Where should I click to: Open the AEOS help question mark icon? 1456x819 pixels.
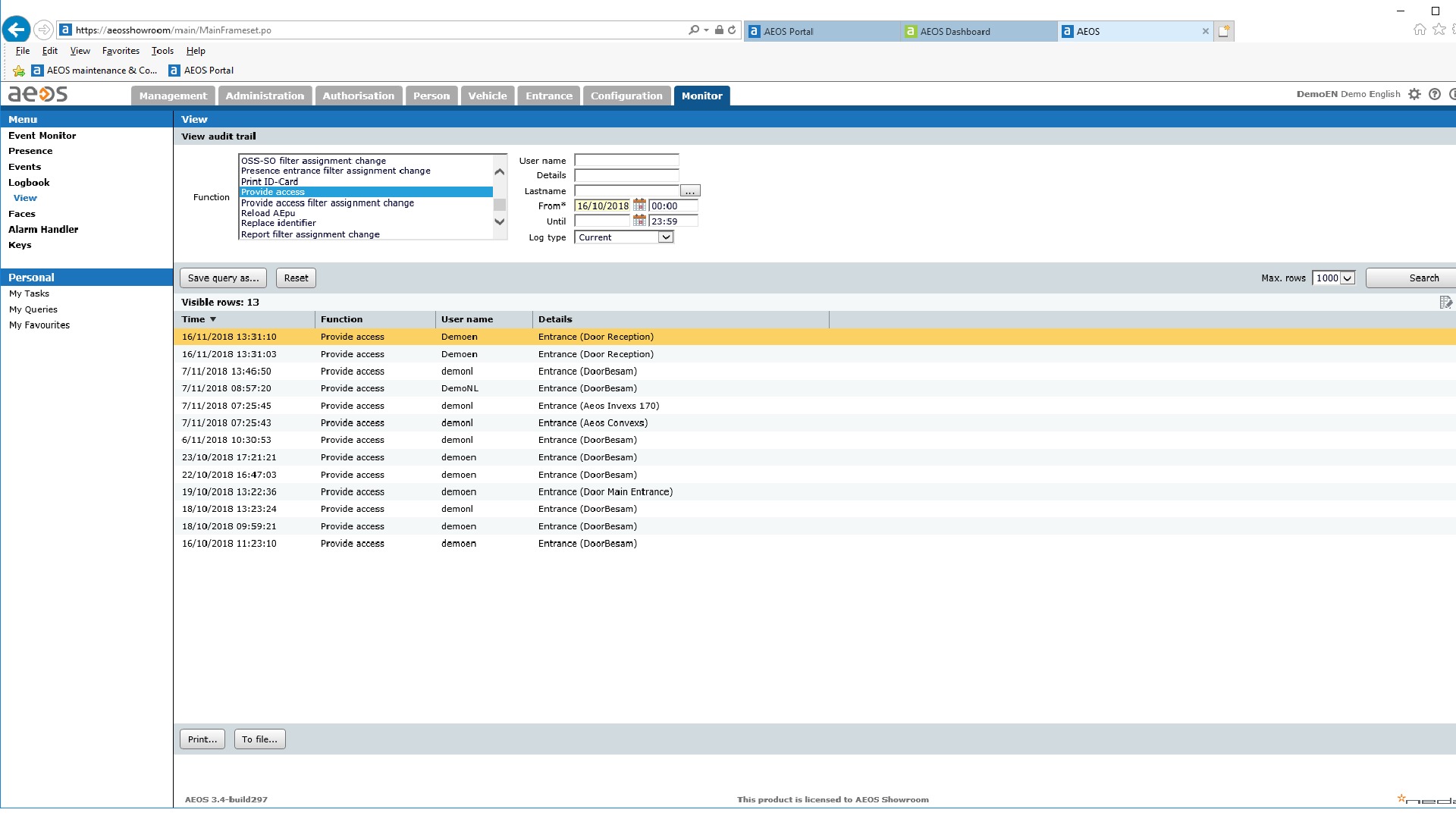[x=1434, y=94]
